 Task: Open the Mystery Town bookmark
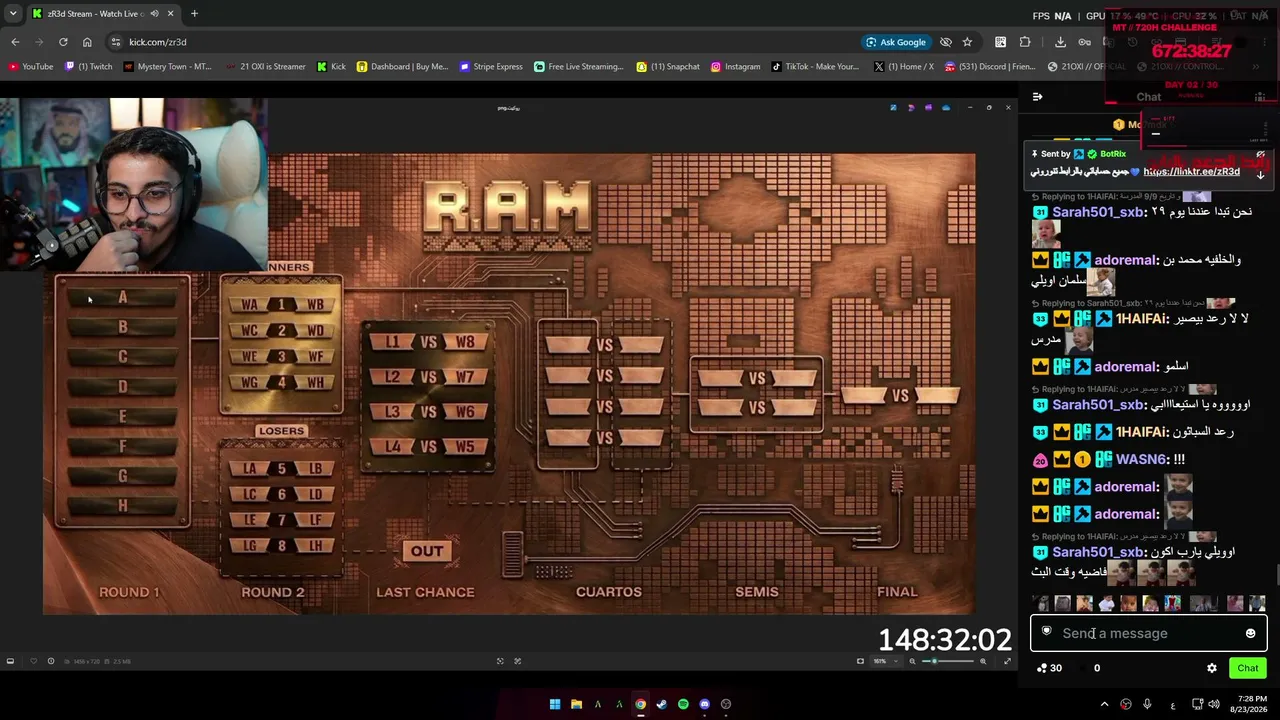point(168,67)
